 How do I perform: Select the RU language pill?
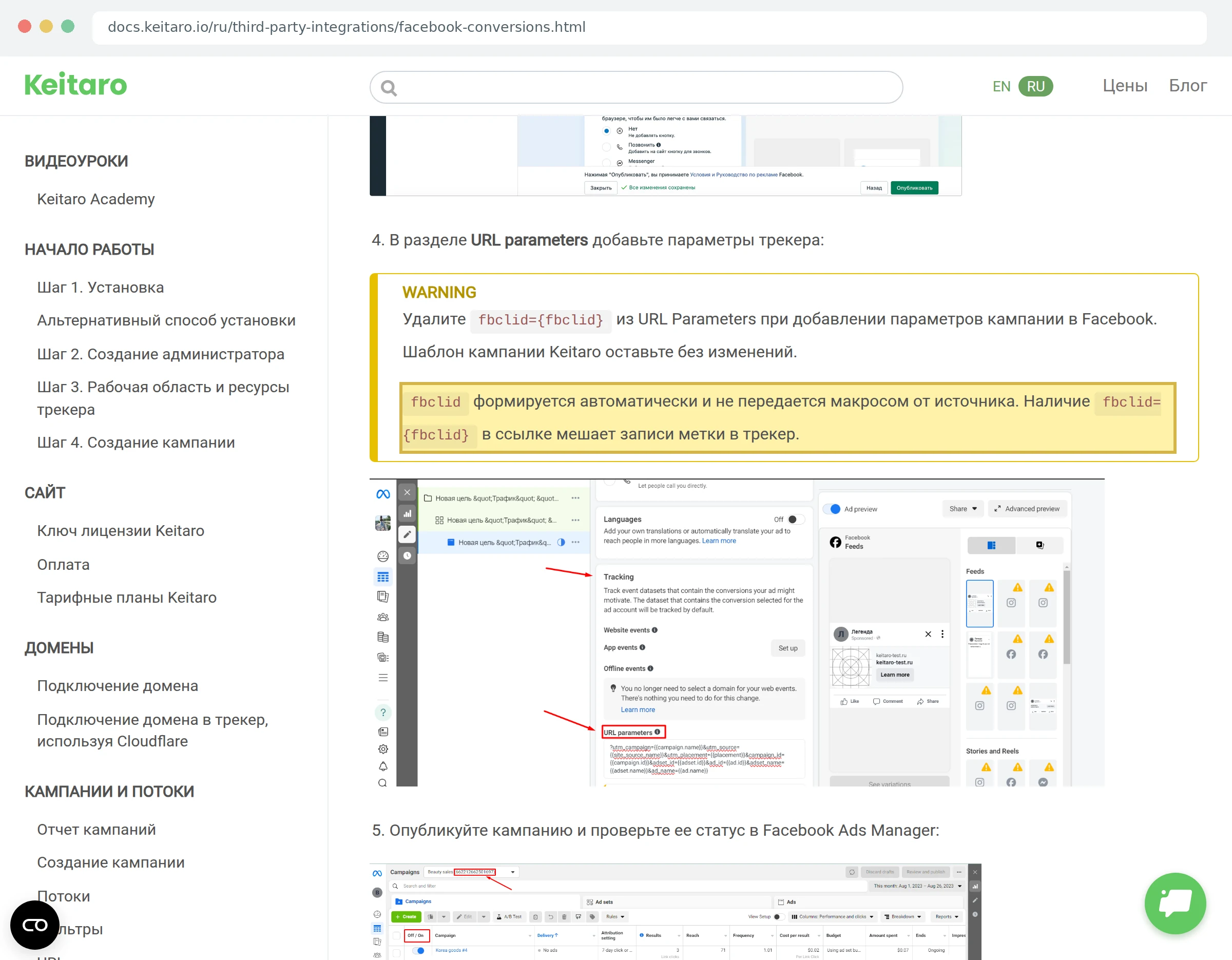point(1035,86)
